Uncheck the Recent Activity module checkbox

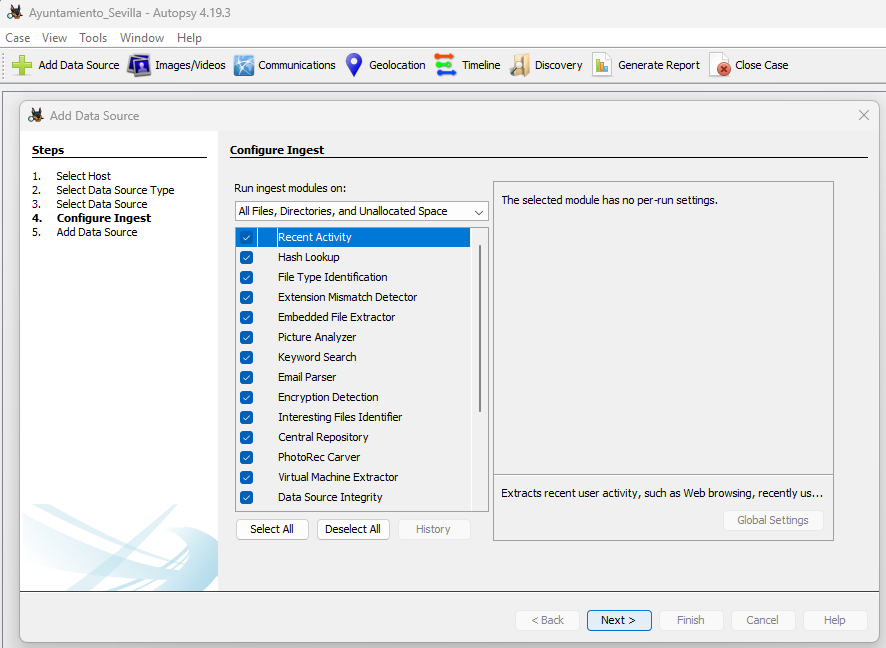tap(246, 237)
